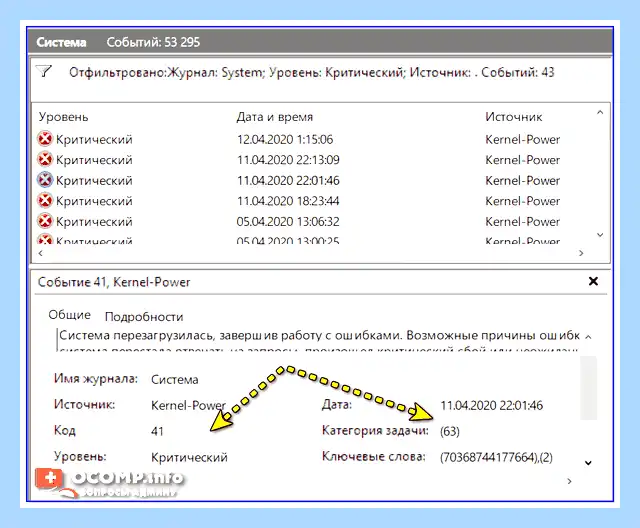Select event dated 12.04.2020 1:15:06
This screenshot has width=640, height=528.
285,140
